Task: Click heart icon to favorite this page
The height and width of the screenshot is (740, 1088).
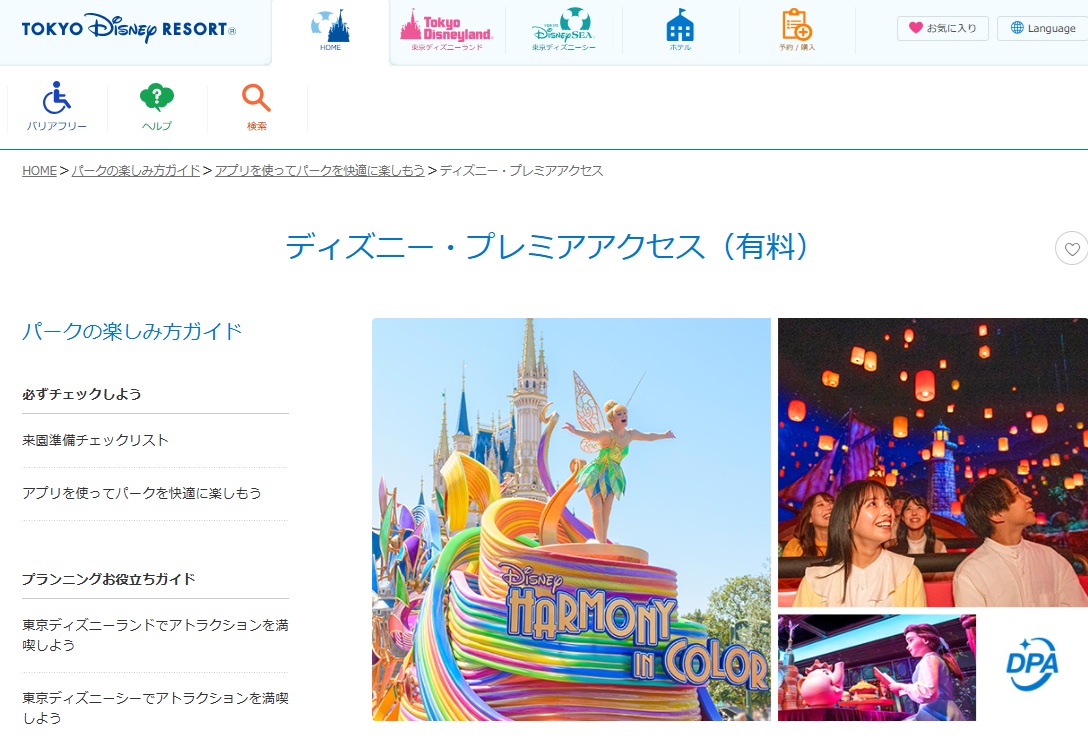Action: coord(1072,249)
